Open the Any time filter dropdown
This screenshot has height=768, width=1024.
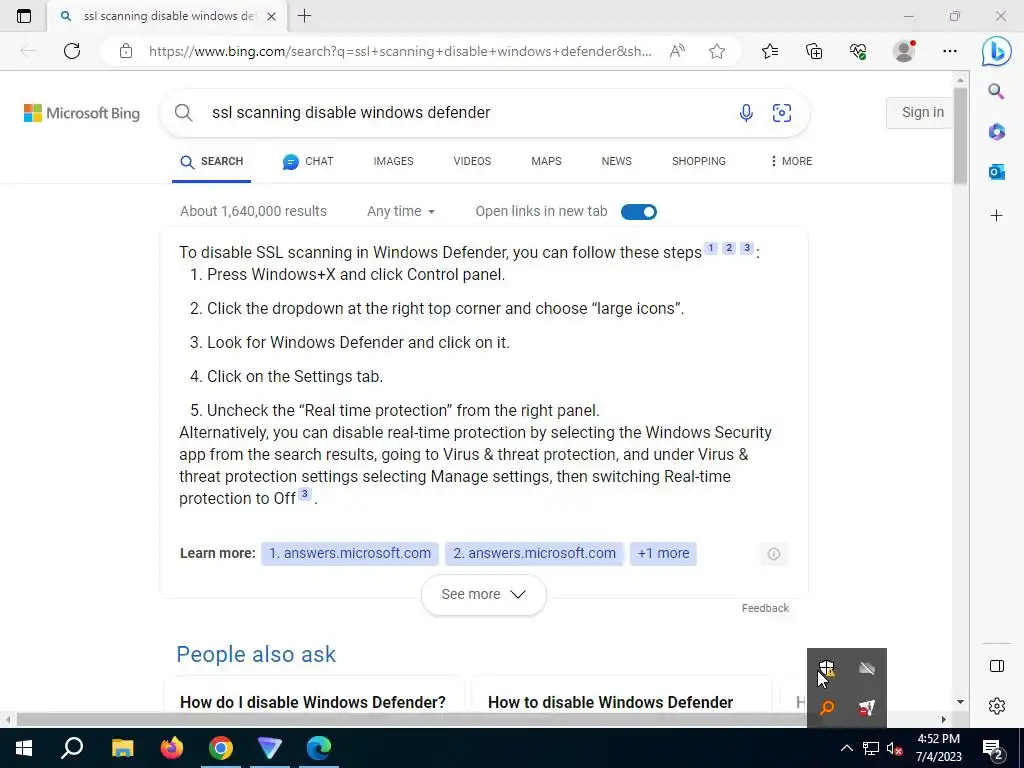pyautogui.click(x=400, y=212)
